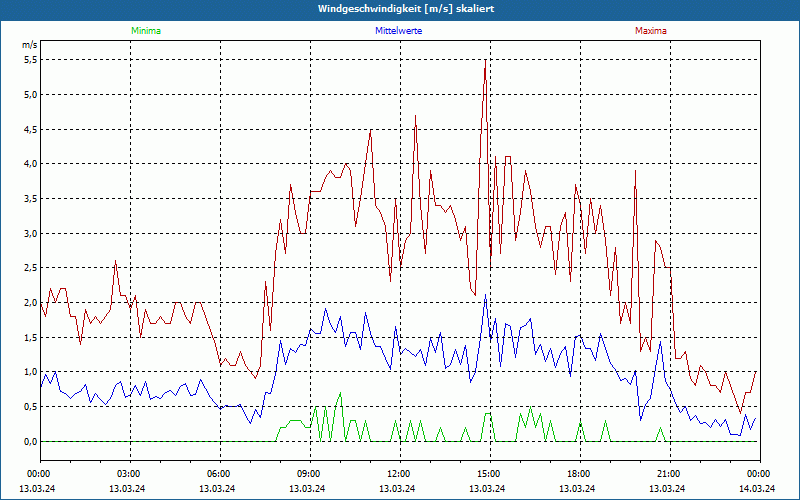Click the green Minima legend label
Image resolution: width=800 pixels, height=500 pixels.
point(146,31)
